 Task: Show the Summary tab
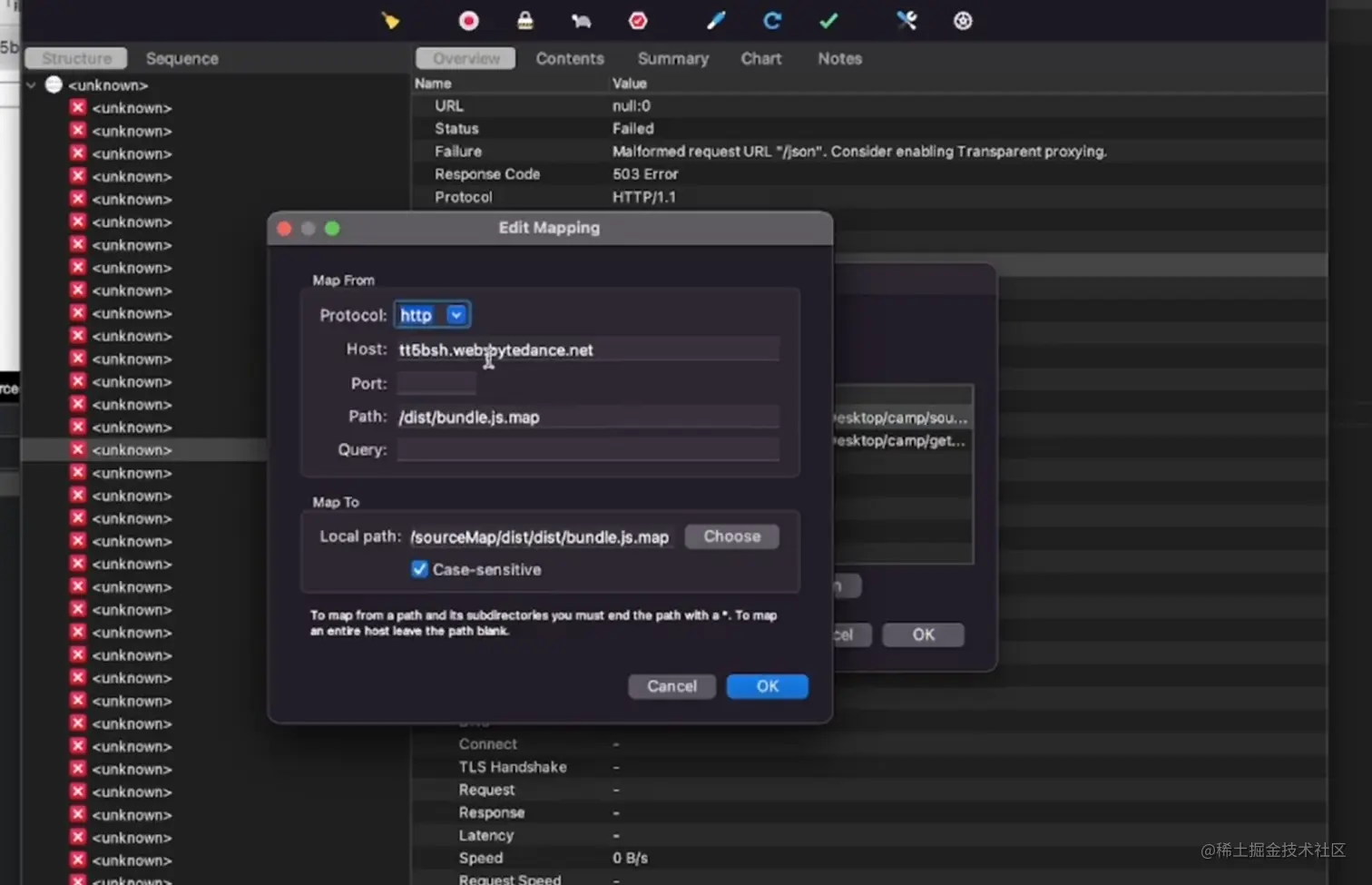pyautogui.click(x=673, y=58)
